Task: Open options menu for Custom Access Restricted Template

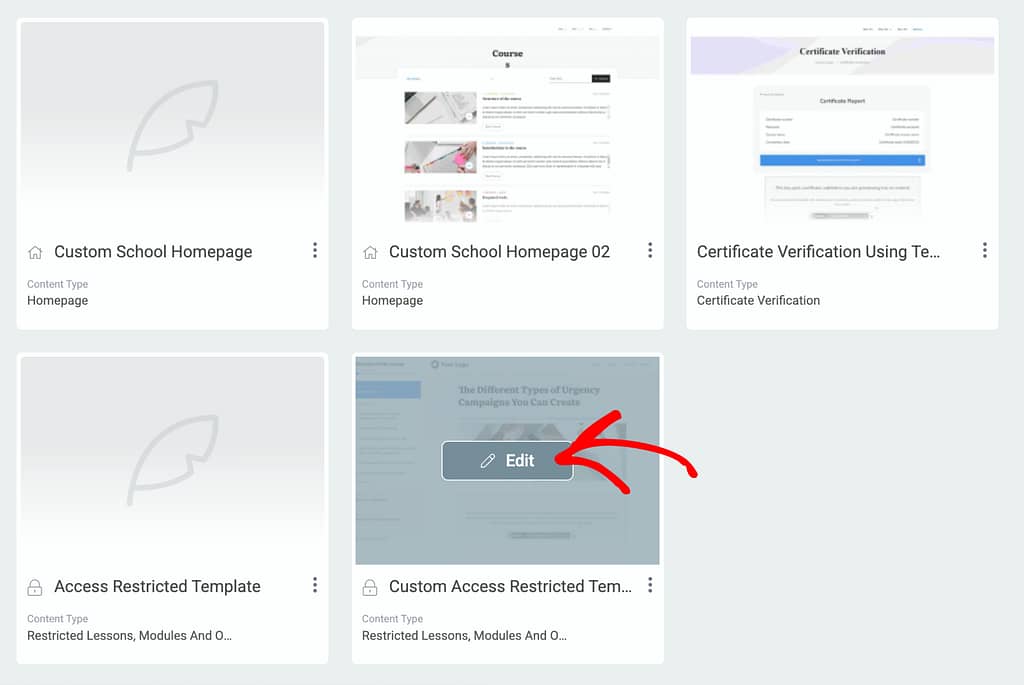Action: [650, 585]
